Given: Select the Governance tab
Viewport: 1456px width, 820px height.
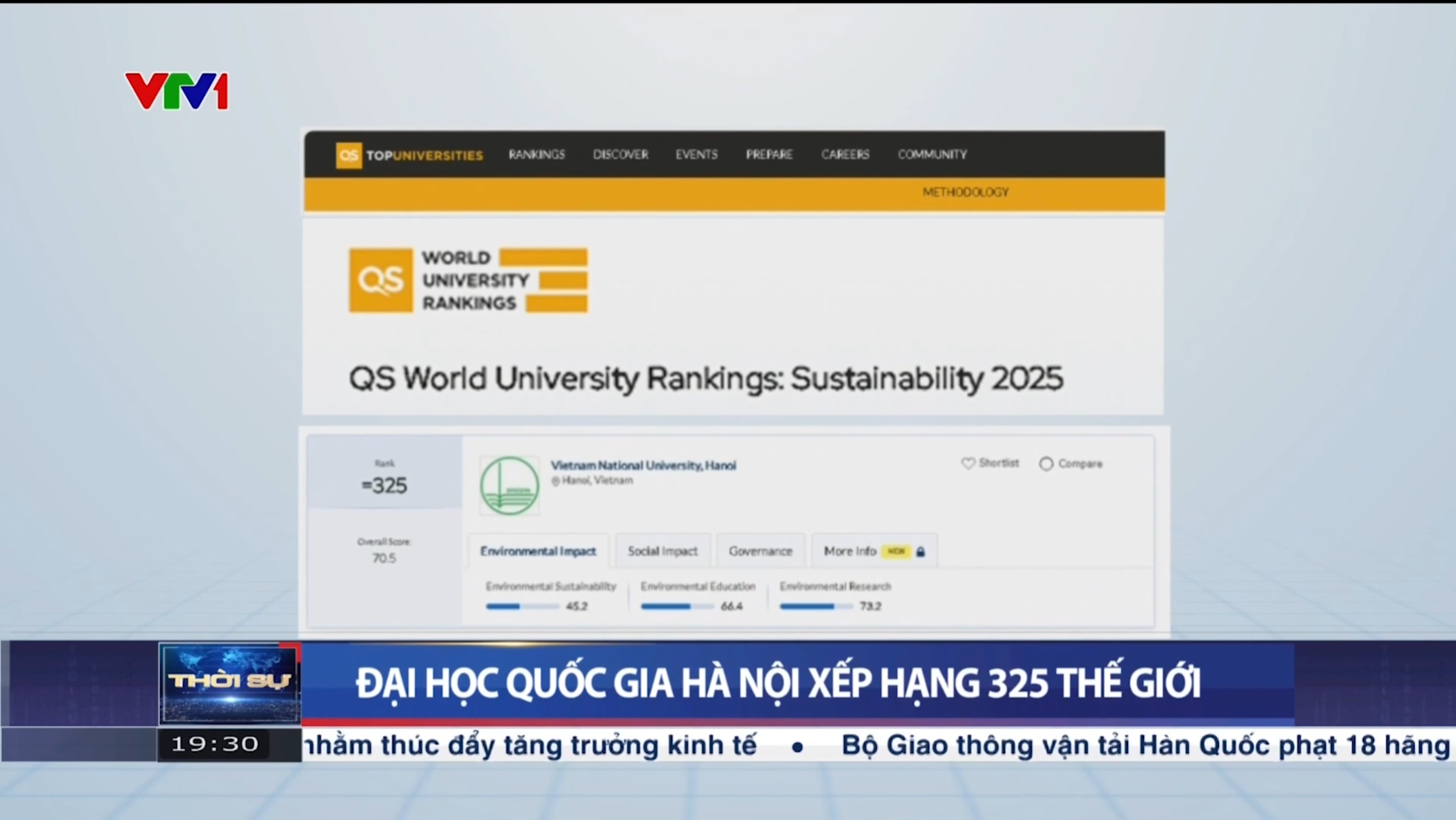Looking at the screenshot, I should [x=760, y=550].
